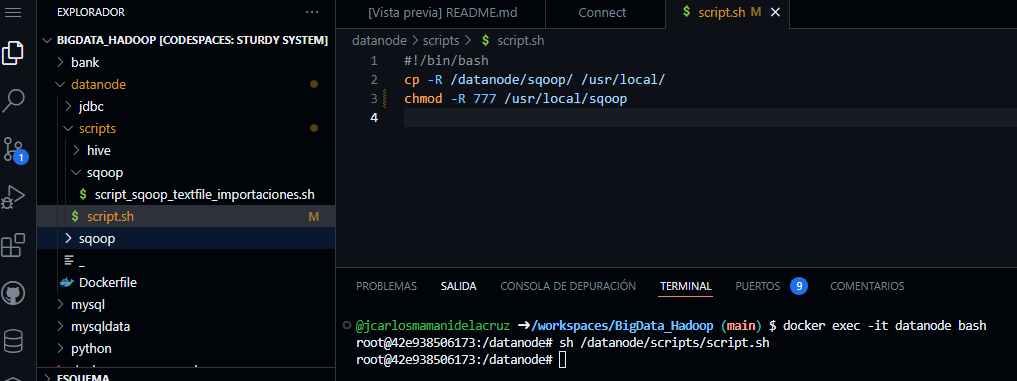Open the database icon in activity bar
The width and height of the screenshot is (1017, 381).
(13, 341)
